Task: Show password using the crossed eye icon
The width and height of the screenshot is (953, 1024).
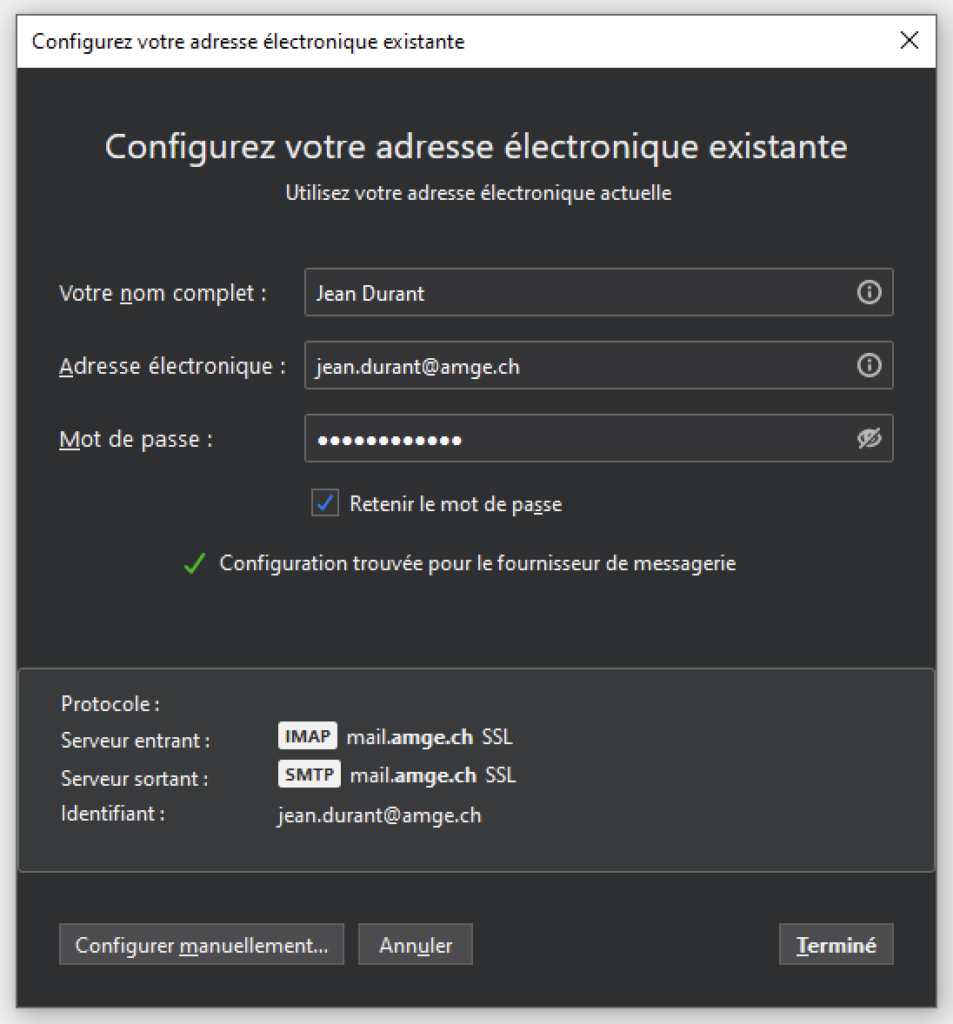Action: click(869, 439)
